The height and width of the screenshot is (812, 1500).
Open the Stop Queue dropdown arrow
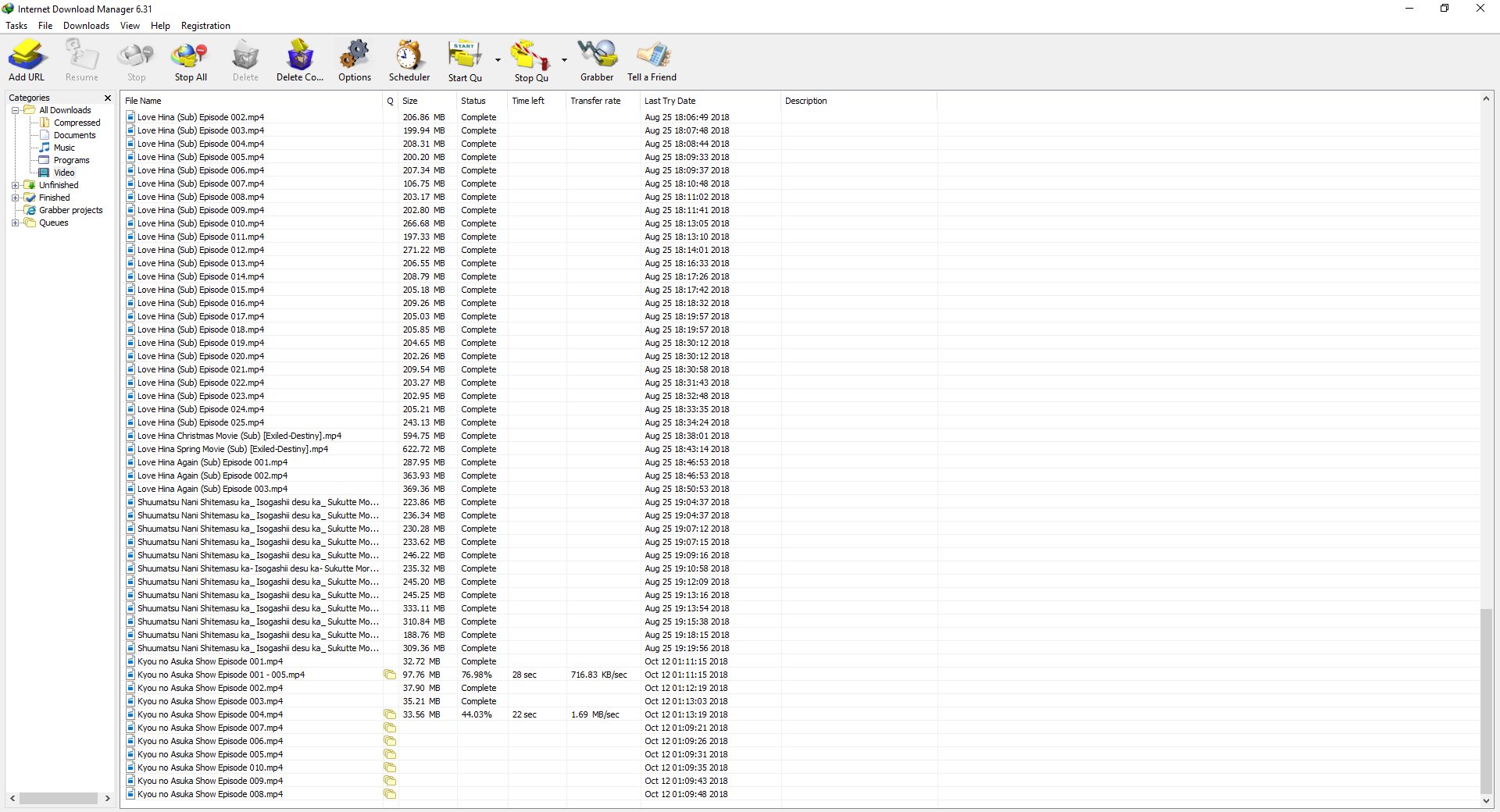pyautogui.click(x=564, y=60)
